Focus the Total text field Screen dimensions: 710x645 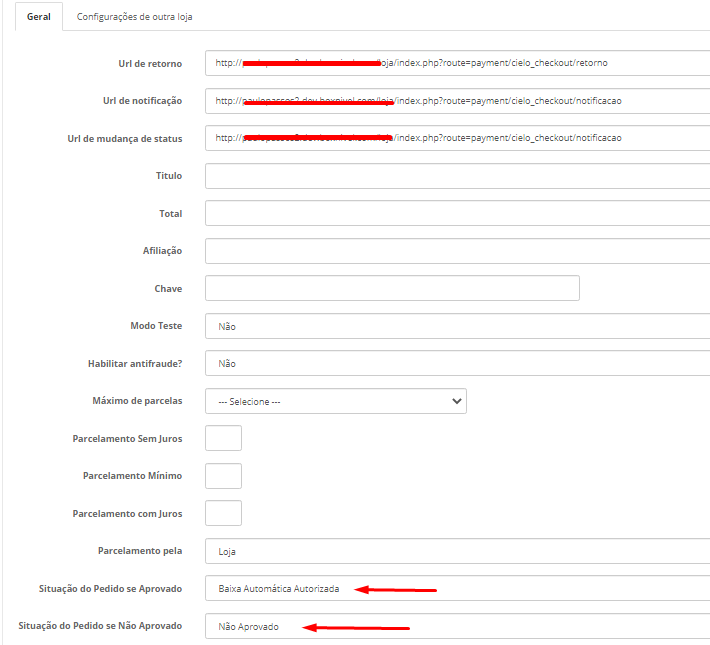(x=456, y=213)
